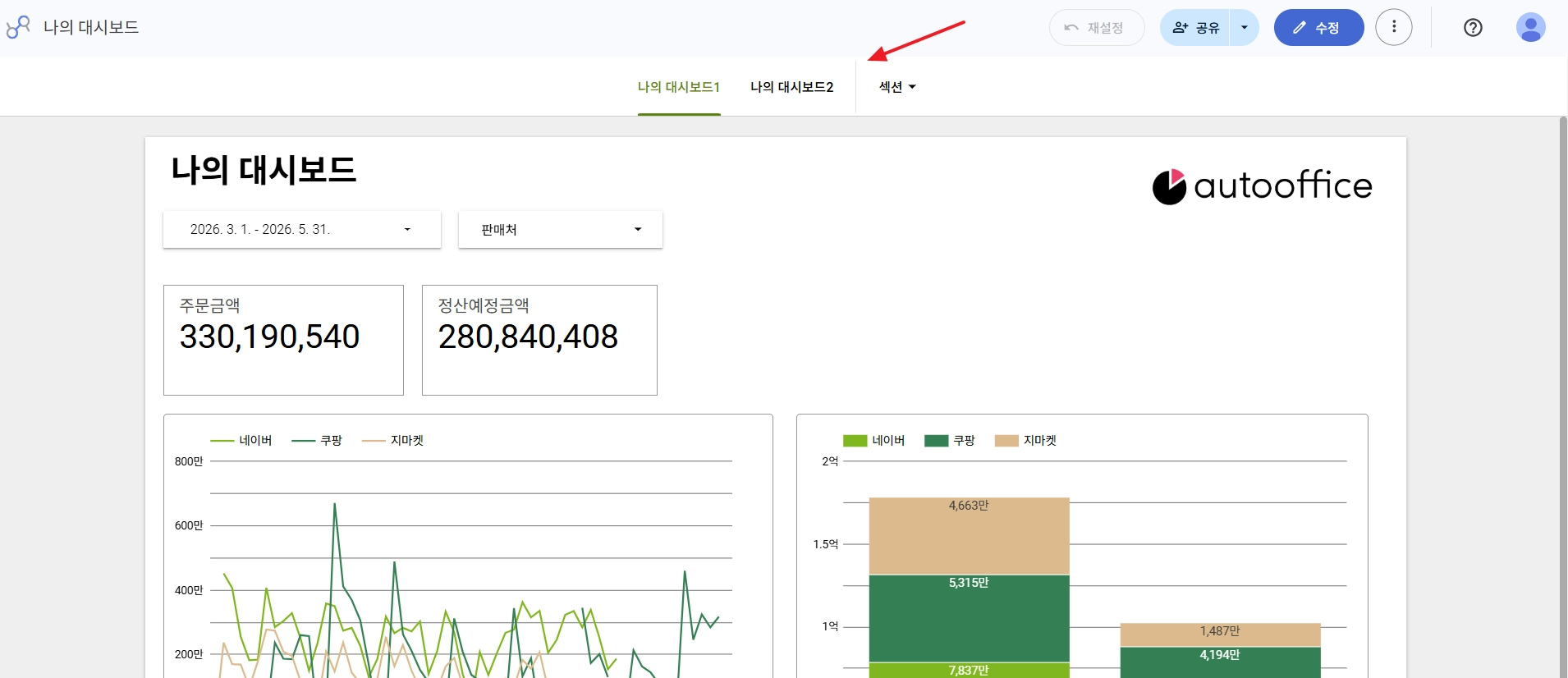
Task: Click the 주문금액 scorecard
Action: tap(283, 340)
